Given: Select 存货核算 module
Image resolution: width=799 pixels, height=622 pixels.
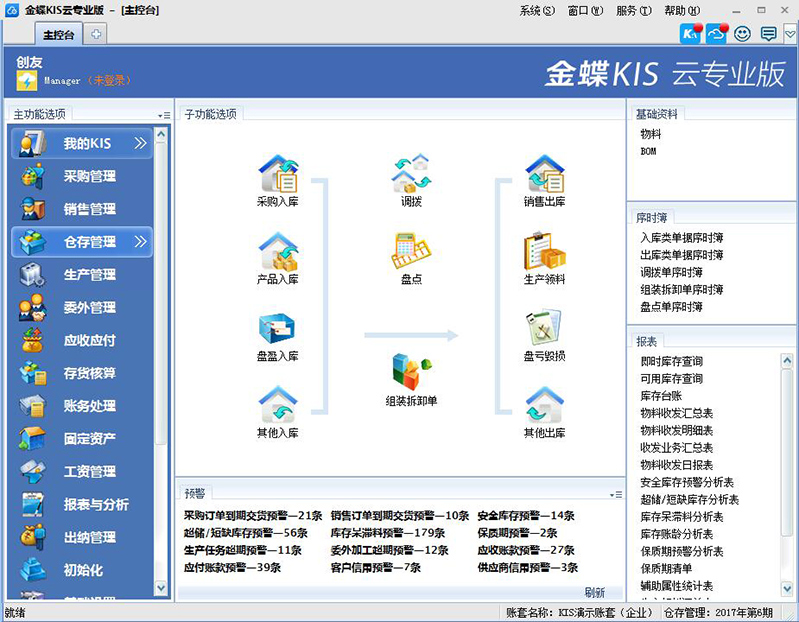Looking at the screenshot, I should (x=82, y=373).
